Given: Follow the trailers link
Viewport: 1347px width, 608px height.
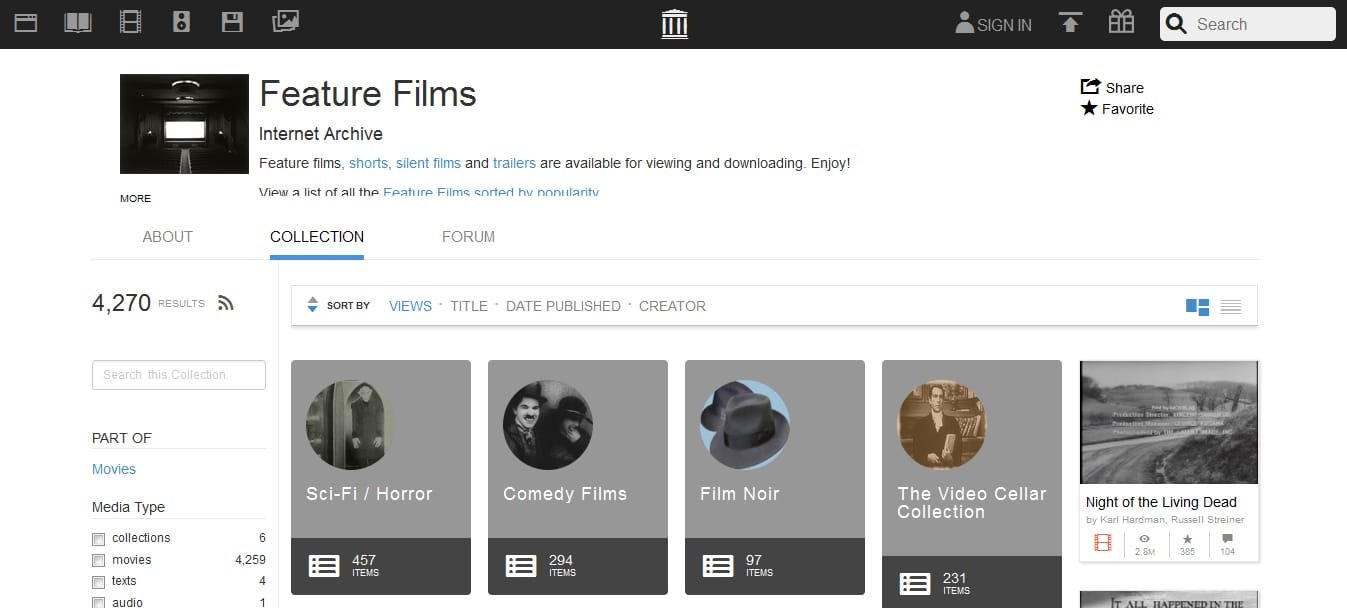Looking at the screenshot, I should pyautogui.click(x=514, y=163).
